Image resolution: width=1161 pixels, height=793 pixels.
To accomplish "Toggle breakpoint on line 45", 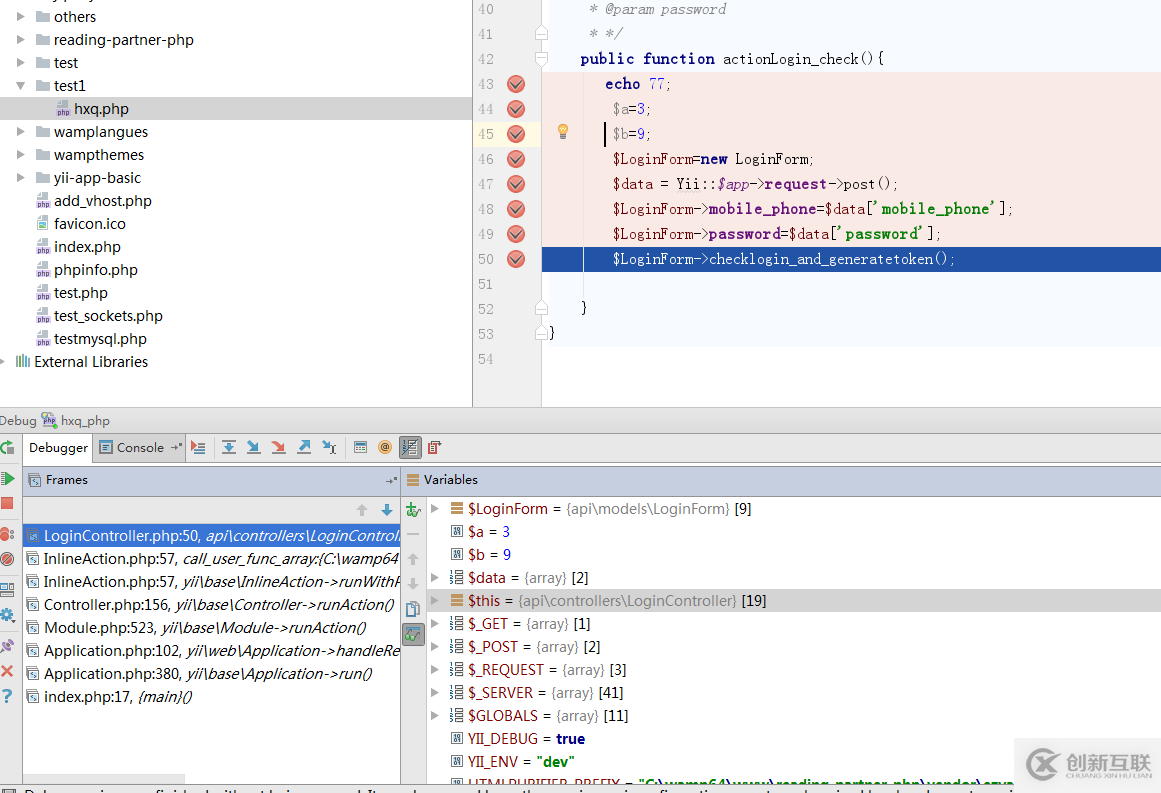I will [516, 134].
